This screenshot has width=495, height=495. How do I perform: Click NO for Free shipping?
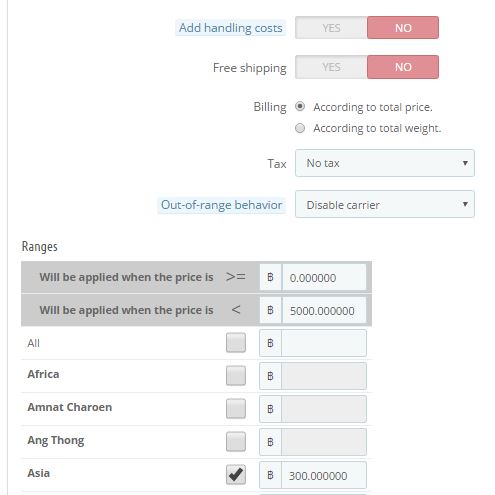click(403, 67)
